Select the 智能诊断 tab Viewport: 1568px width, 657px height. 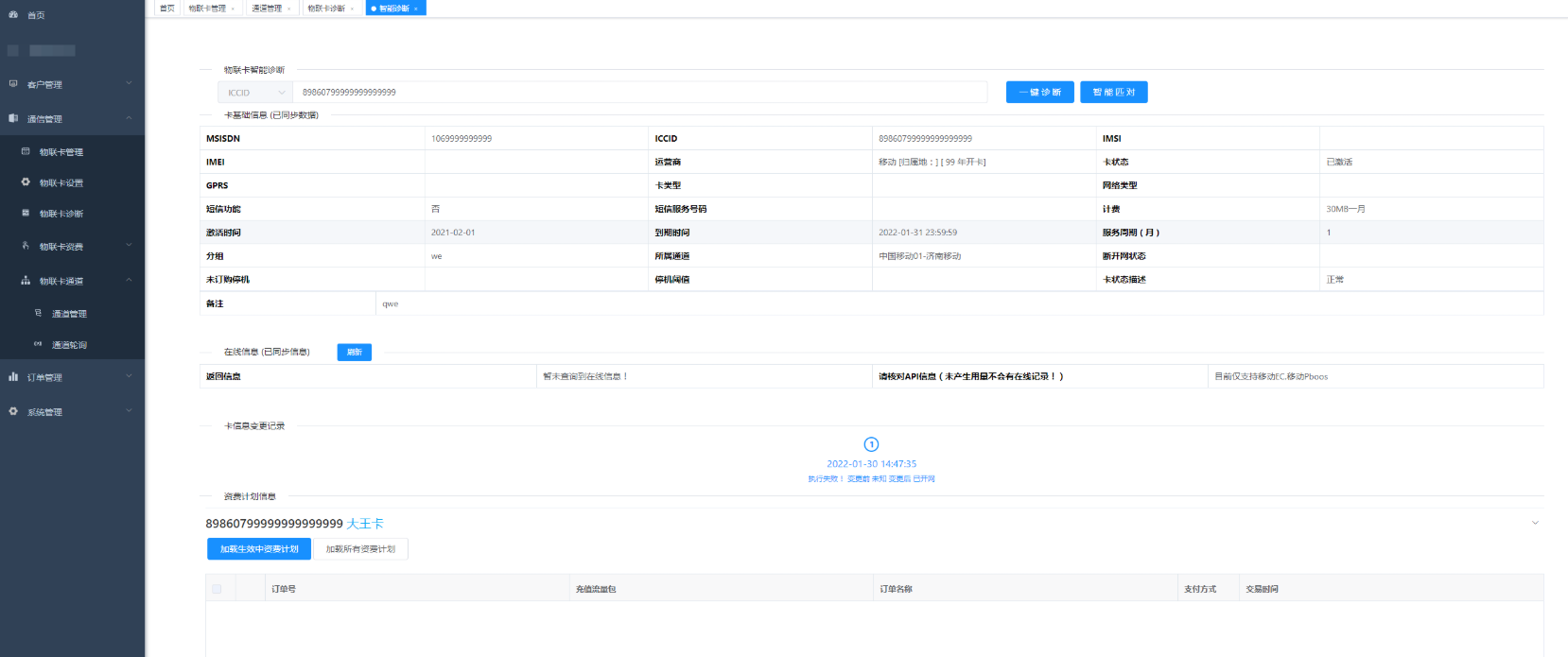394,9
